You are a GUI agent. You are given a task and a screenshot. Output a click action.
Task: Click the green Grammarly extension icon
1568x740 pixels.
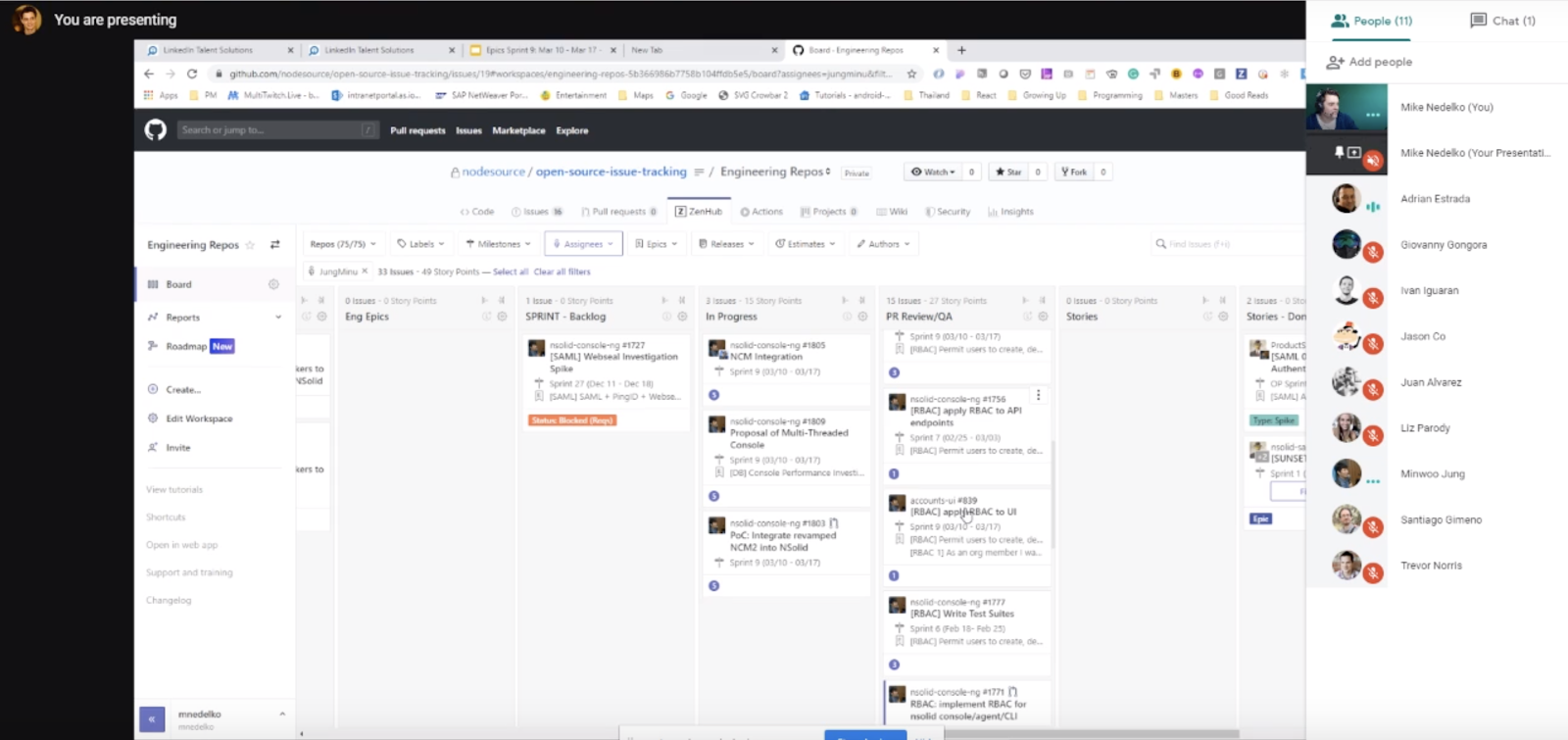point(1133,74)
